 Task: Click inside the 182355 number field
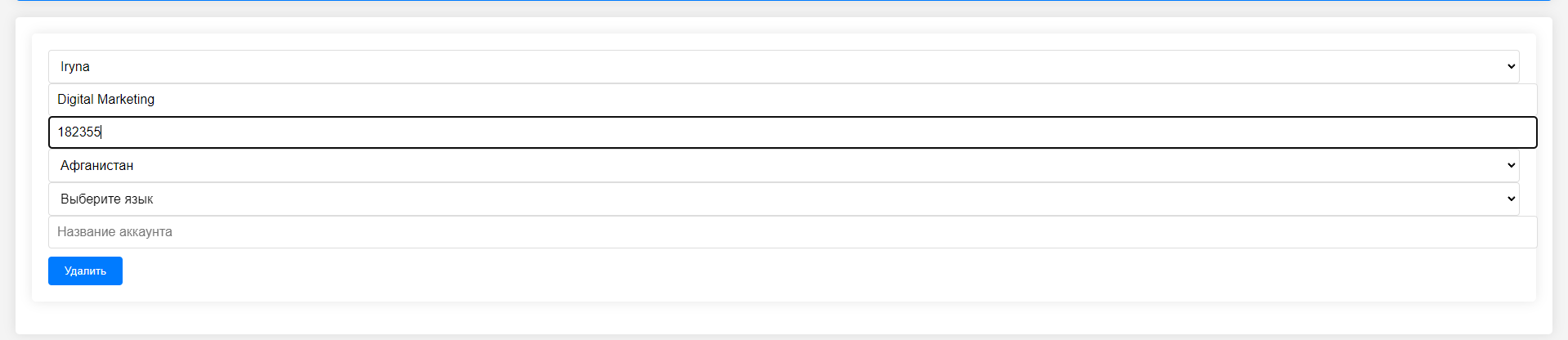[792, 132]
